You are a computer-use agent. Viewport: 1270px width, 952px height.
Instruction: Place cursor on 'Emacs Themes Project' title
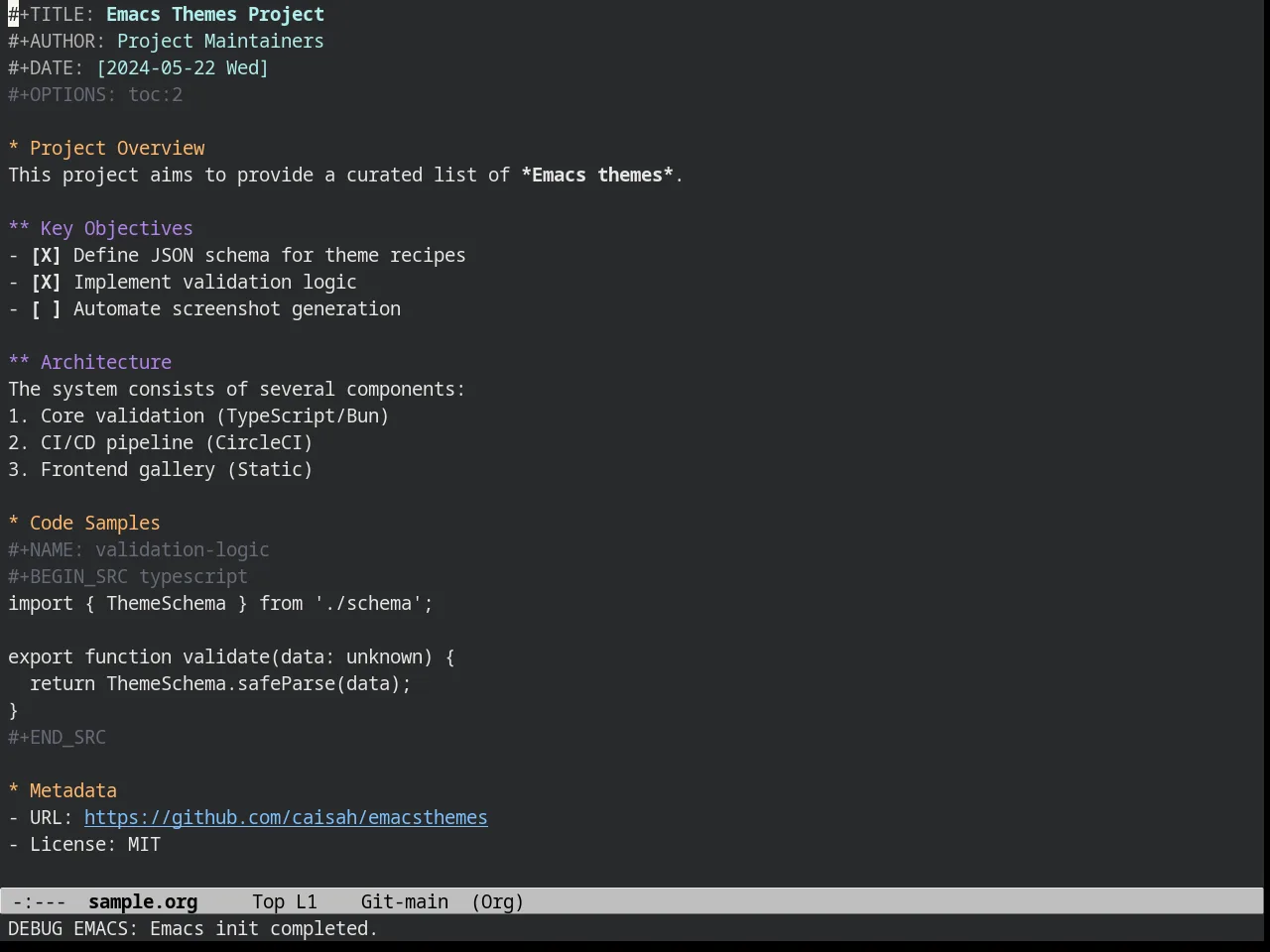[215, 14]
